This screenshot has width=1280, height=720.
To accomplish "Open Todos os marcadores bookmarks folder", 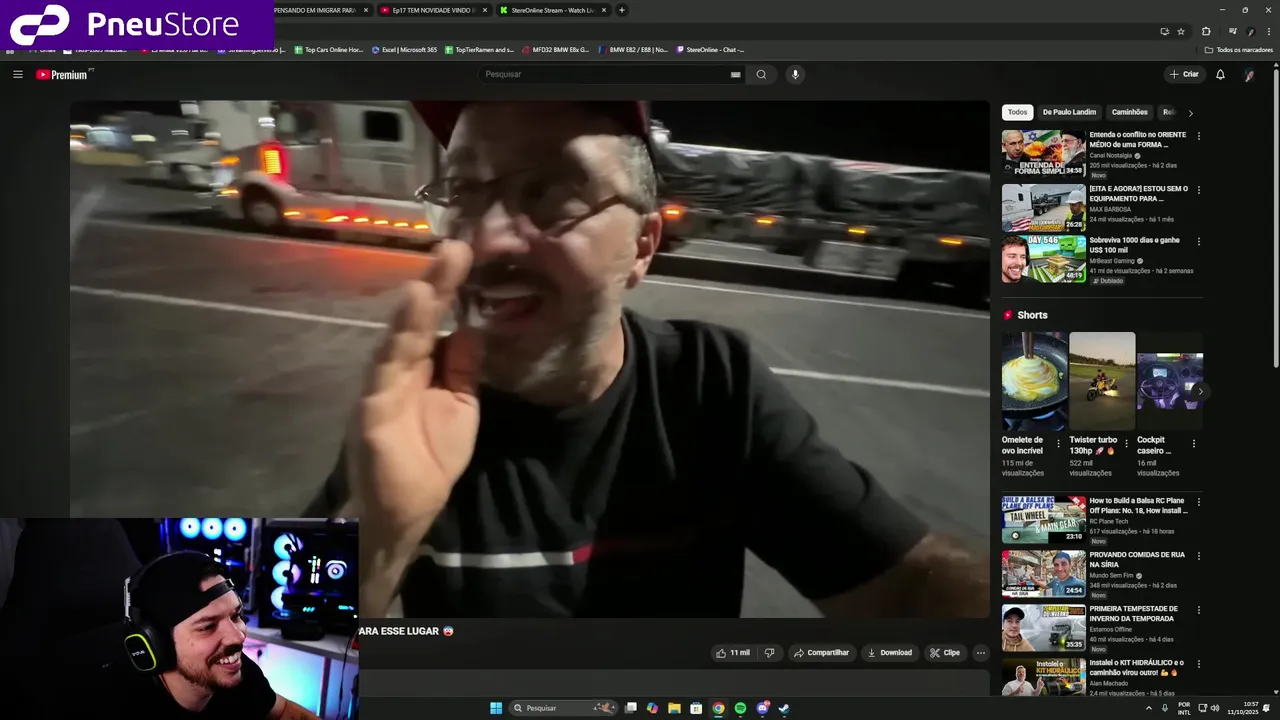I will click(1239, 49).
